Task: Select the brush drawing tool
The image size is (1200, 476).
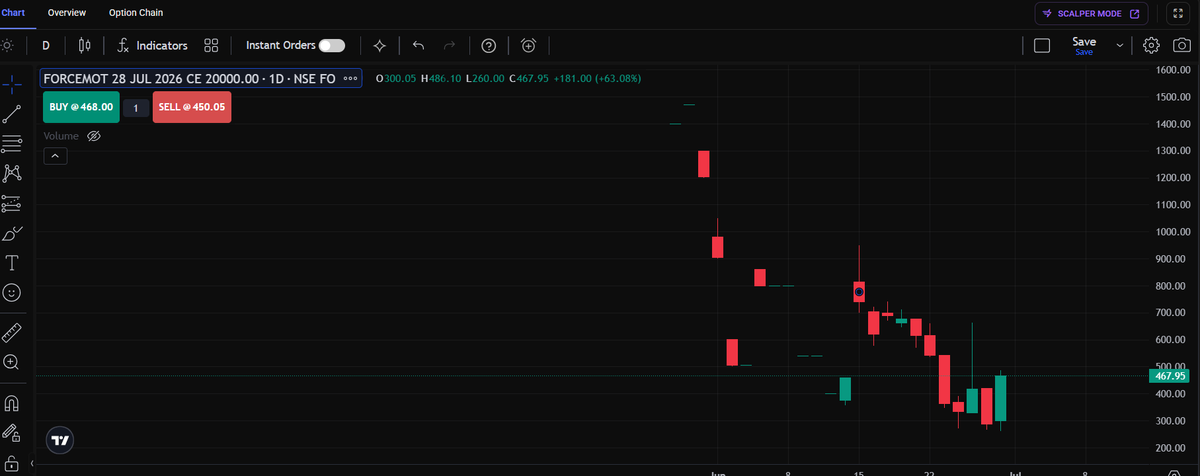Action: click(12, 233)
